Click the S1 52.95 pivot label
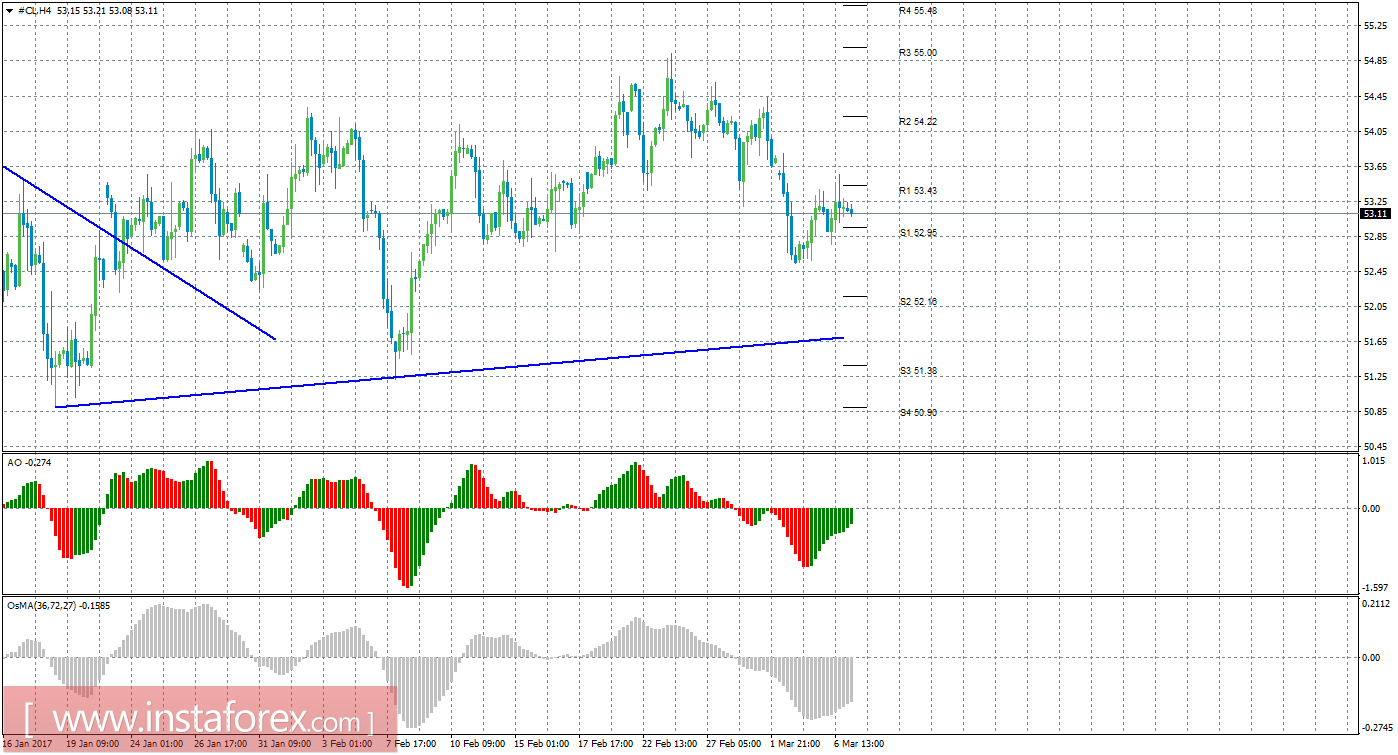1398x755 pixels. pyautogui.click(x=917, y=233)
